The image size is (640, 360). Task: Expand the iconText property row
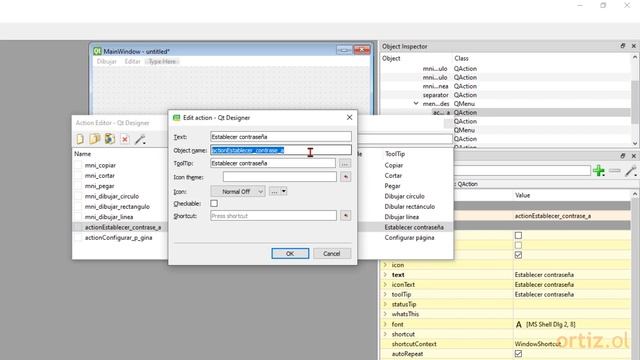coord(385,284)
